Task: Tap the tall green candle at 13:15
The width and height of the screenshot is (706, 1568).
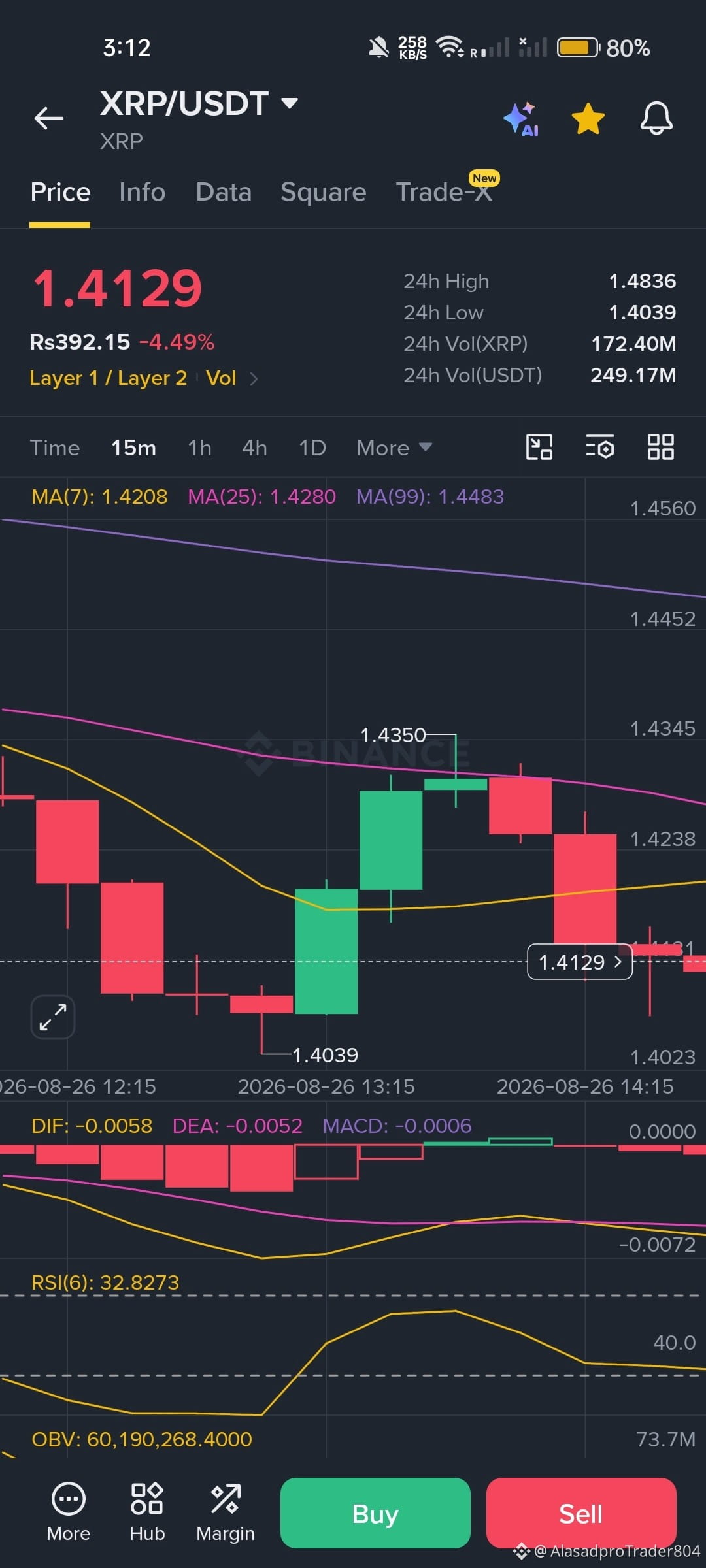Action: 326,951
